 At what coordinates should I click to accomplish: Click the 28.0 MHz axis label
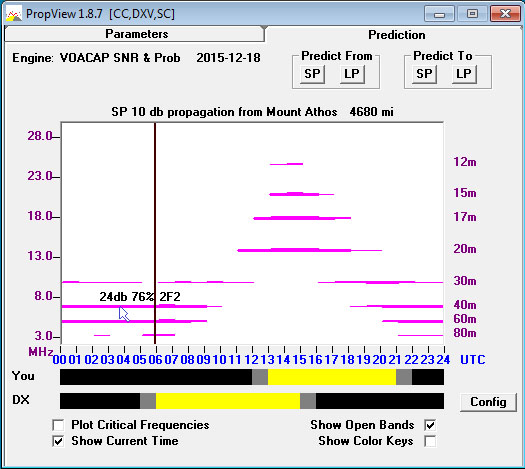tap(40, 136)
